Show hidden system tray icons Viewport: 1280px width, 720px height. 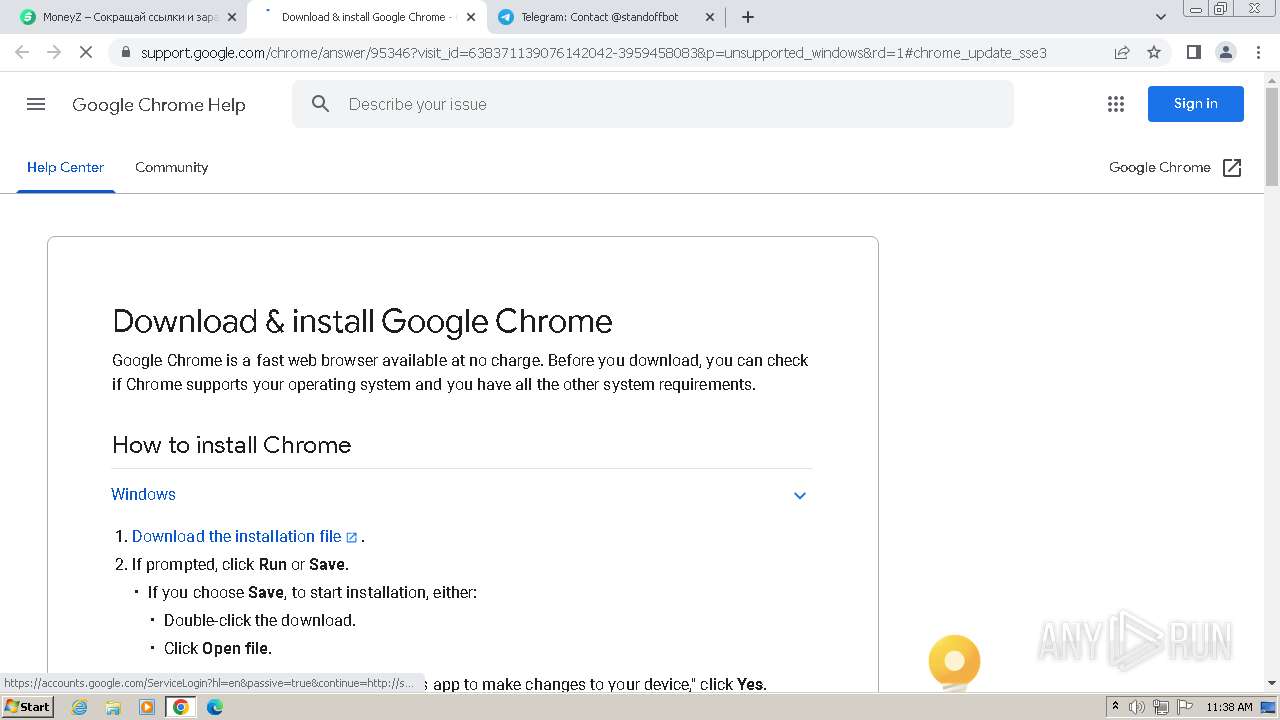1115,707
